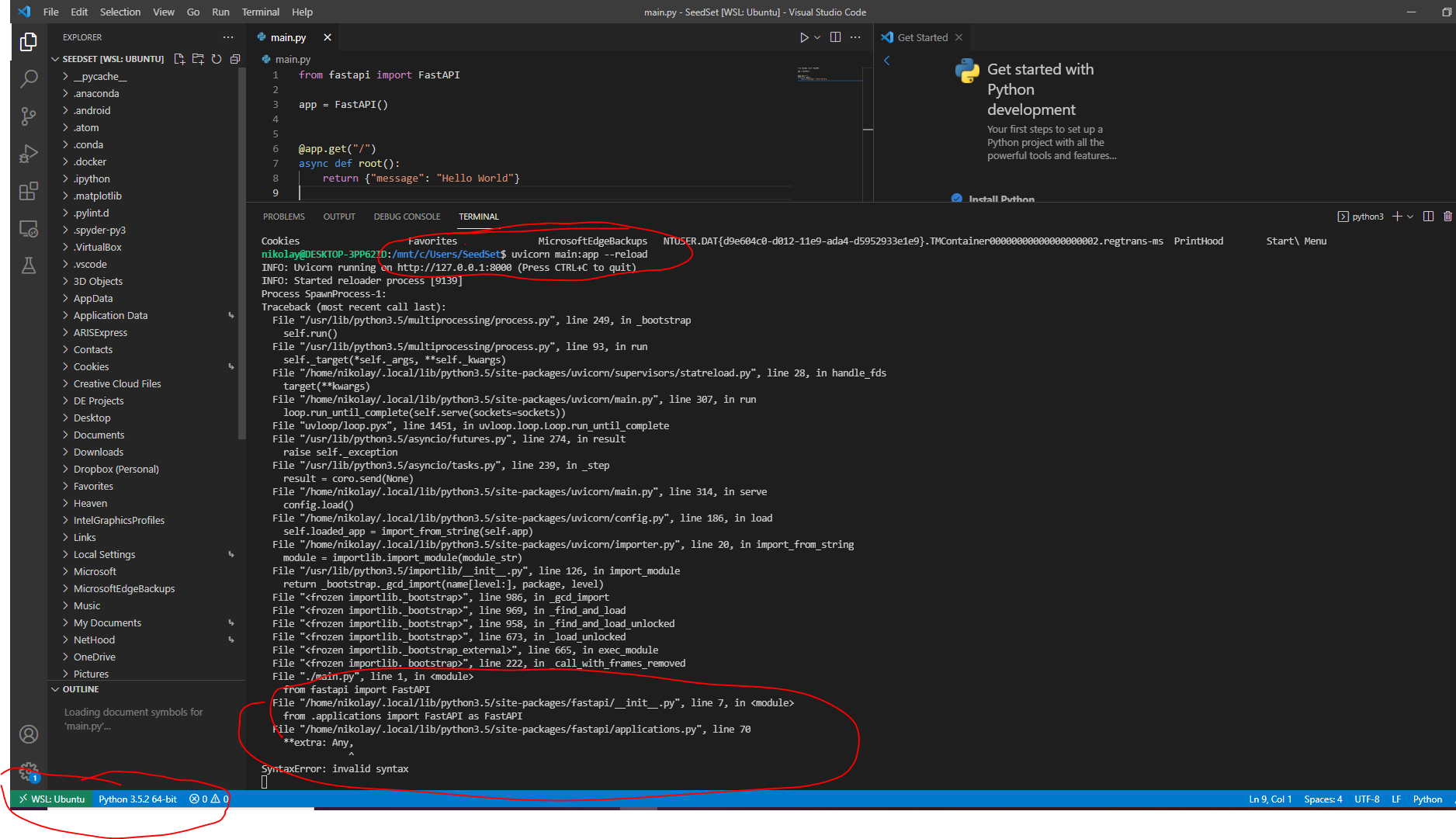Expand the Dropbox (Personal) folder

pos(116,469)
